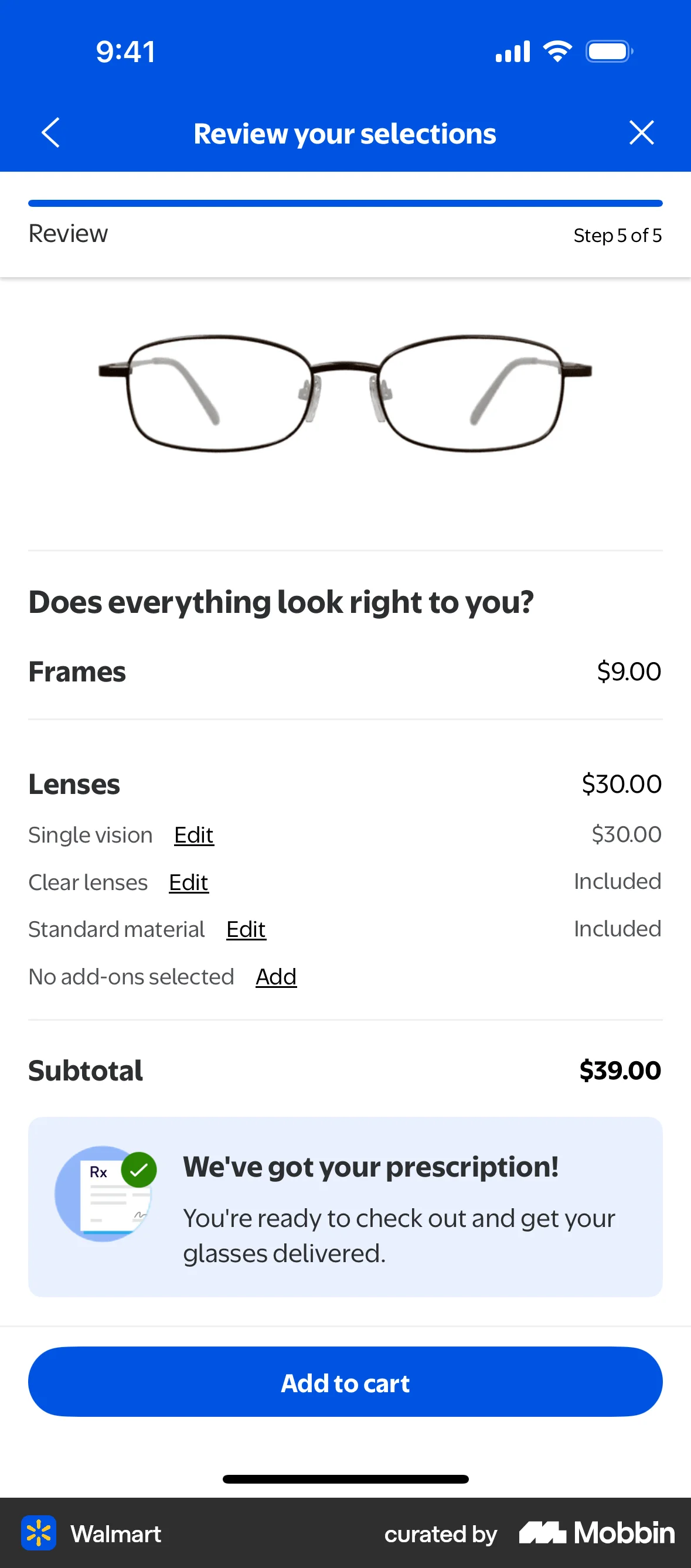Tap the eyeglasses product image
Screen dimensions: 691x1568
(345, 393)
